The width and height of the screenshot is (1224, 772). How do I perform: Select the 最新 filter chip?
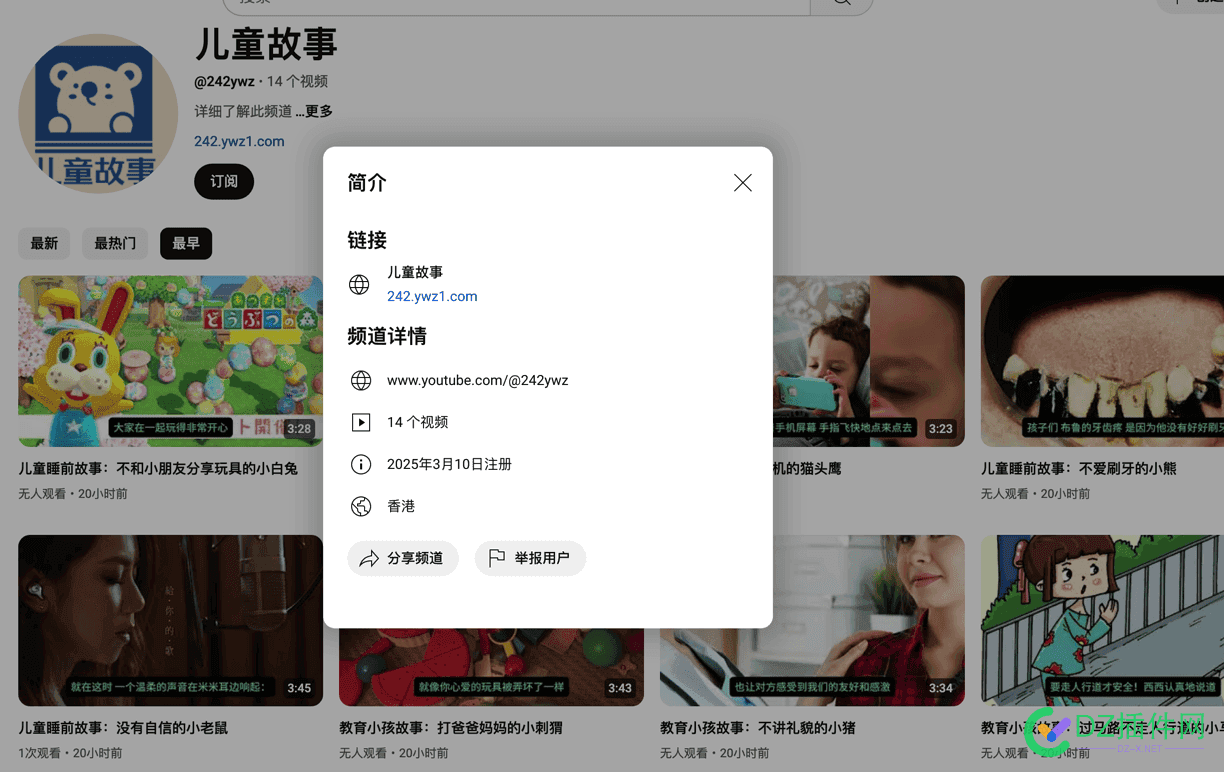[x=44, y=243]
